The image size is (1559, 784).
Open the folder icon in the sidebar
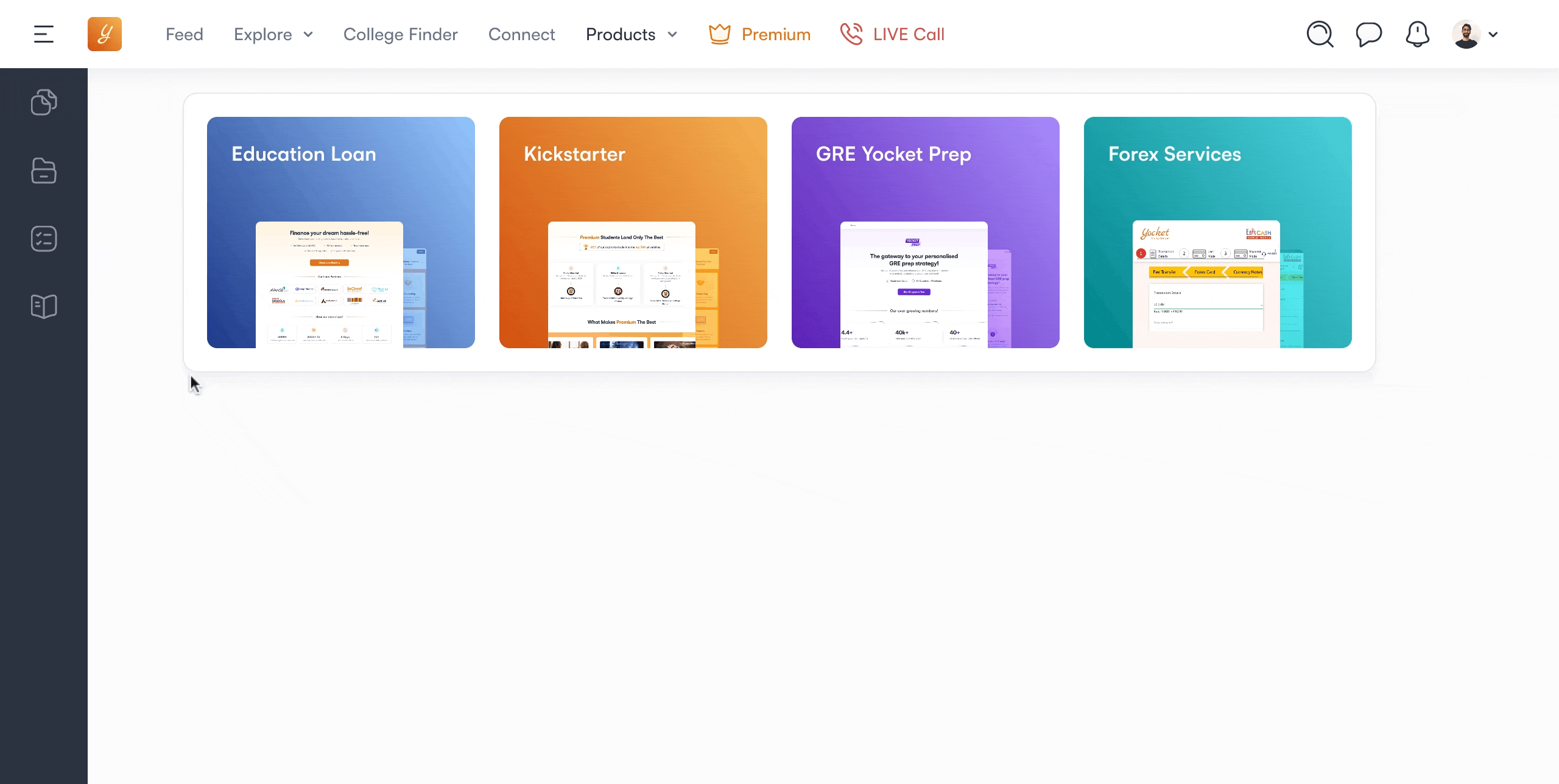(43, 170)
